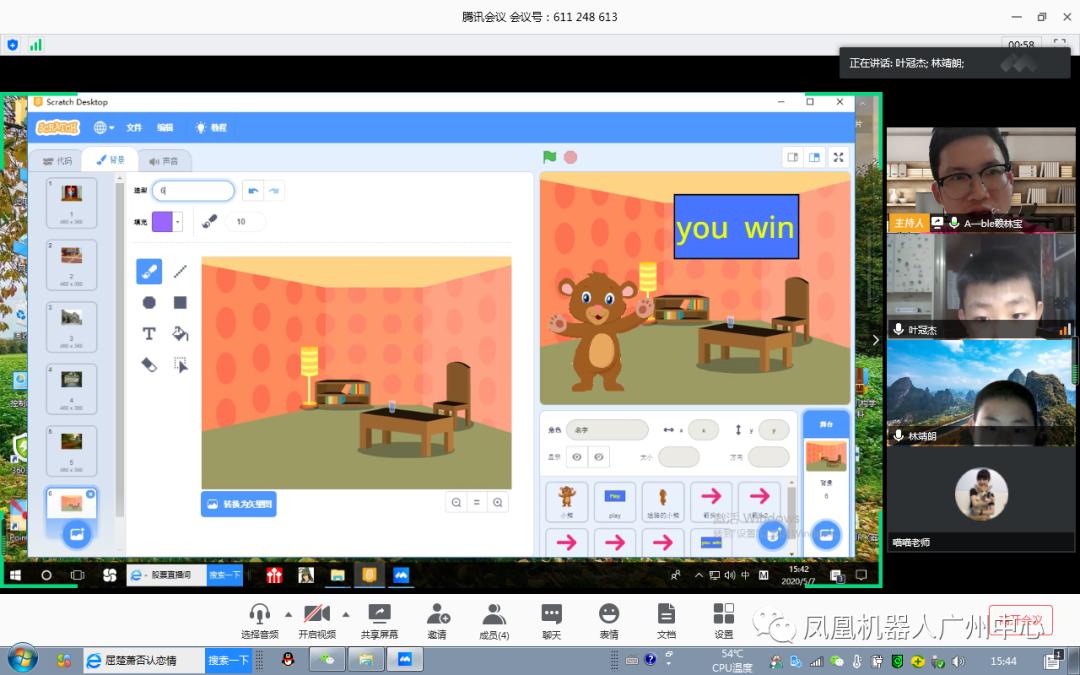Open the 表情 emoji reactions
The height and width of the screenshot is (675, 1080).
[609, 621]
